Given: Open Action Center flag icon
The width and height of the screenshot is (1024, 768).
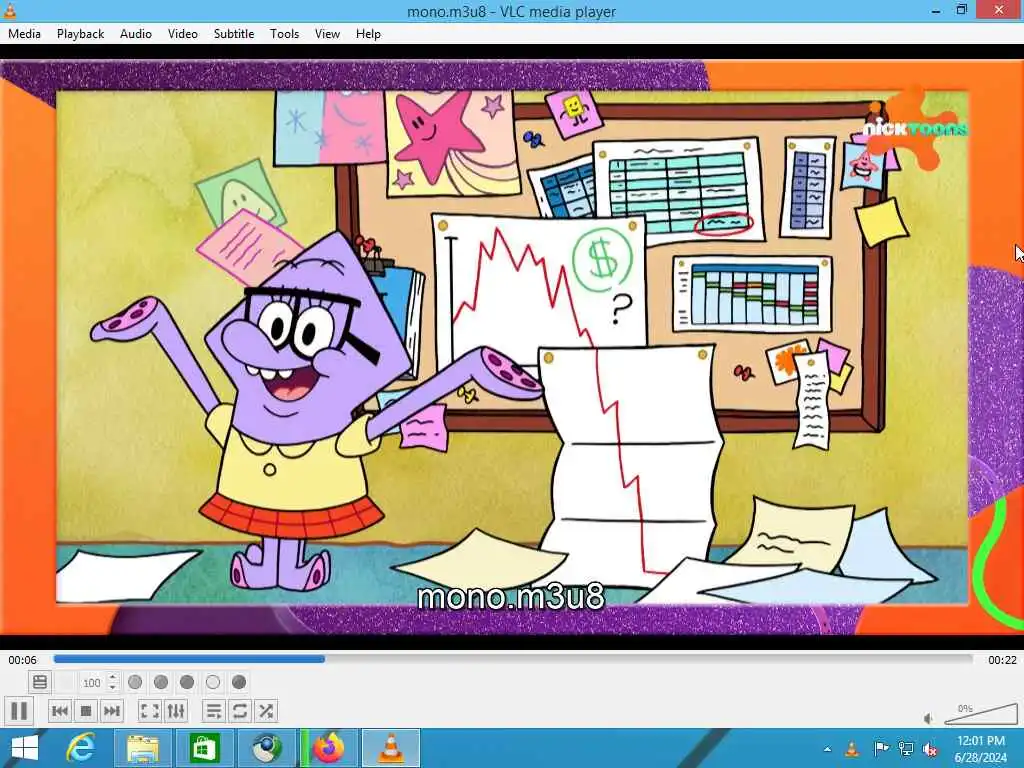Looking at the screenshot, I should click(x=880, y=749).
